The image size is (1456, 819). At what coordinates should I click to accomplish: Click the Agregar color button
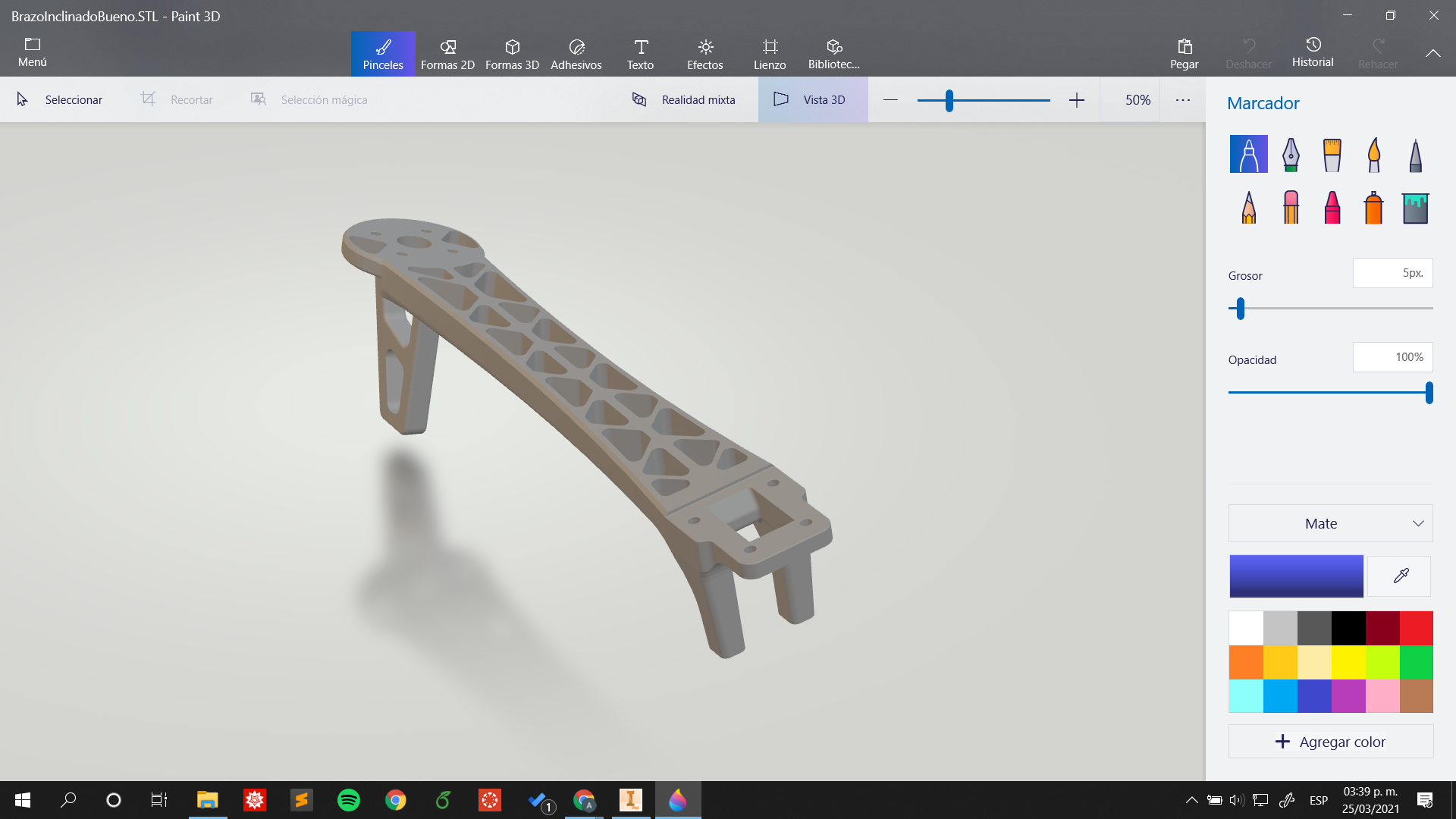(1330, 742)
